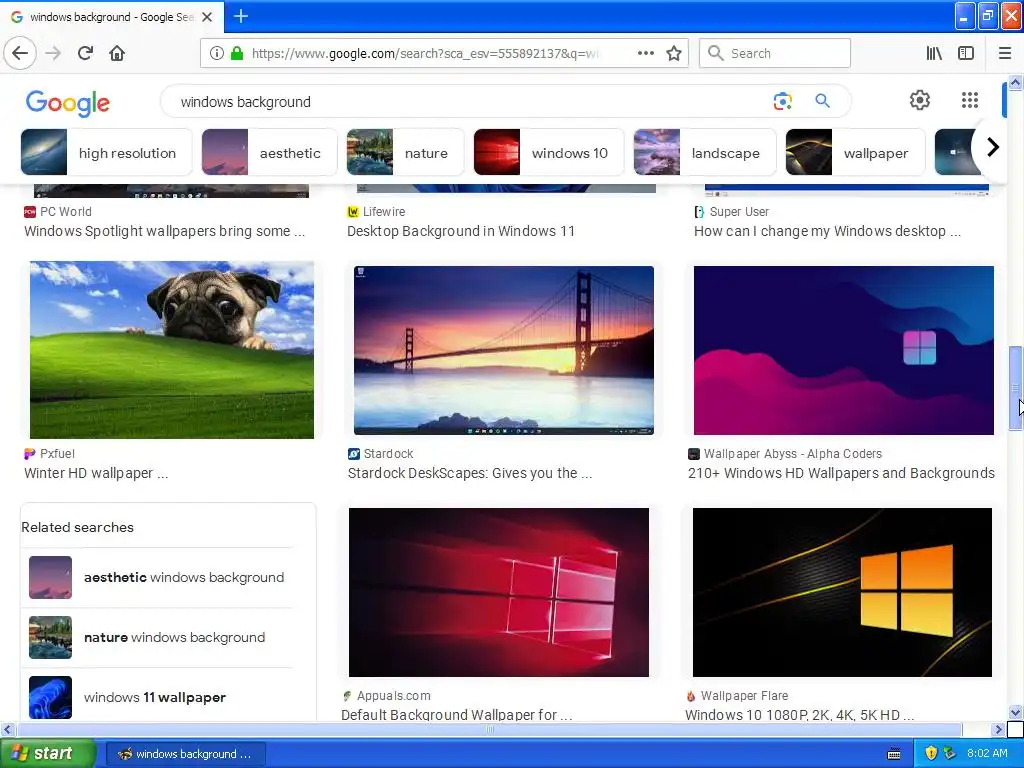Close the windows background tab
The image size is (1024, 768).
[207, 17]
